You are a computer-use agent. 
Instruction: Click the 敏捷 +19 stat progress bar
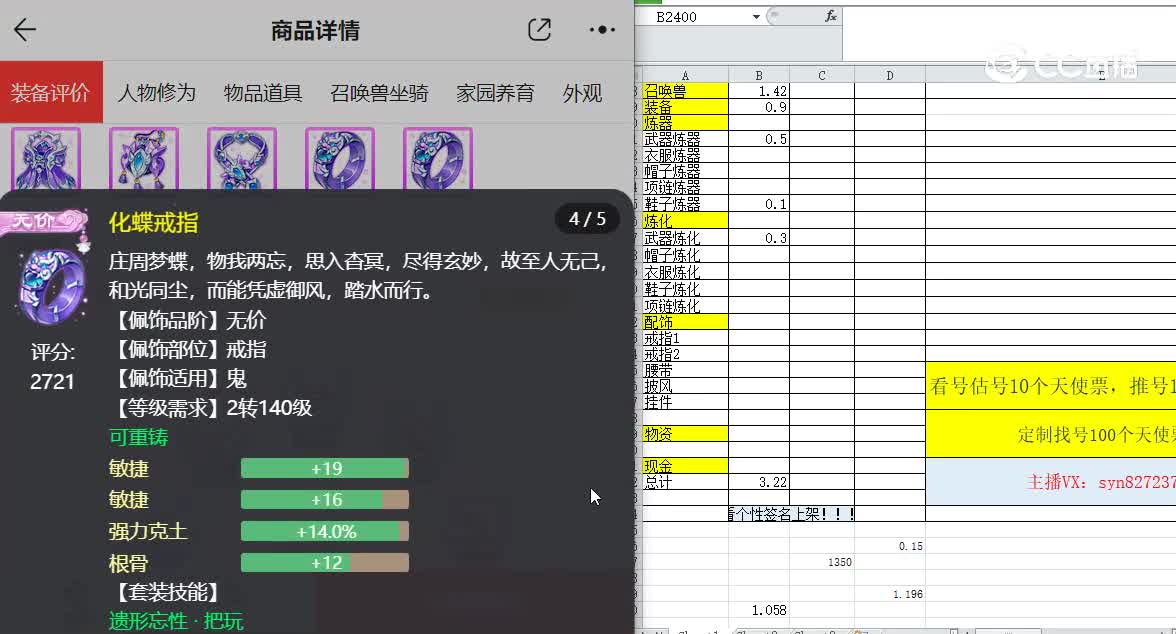324,467
